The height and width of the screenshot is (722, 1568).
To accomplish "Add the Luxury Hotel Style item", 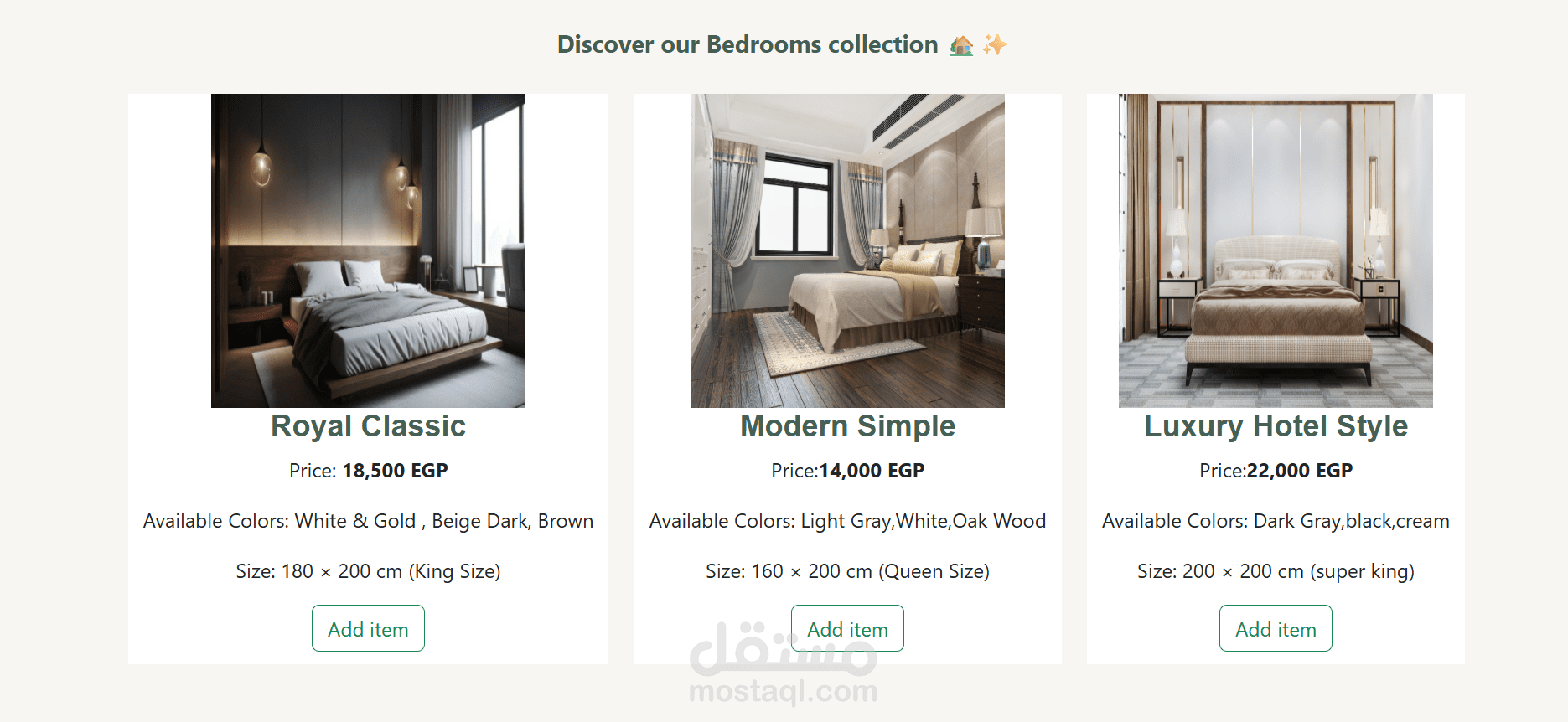I will click(x=1276, y=628).
